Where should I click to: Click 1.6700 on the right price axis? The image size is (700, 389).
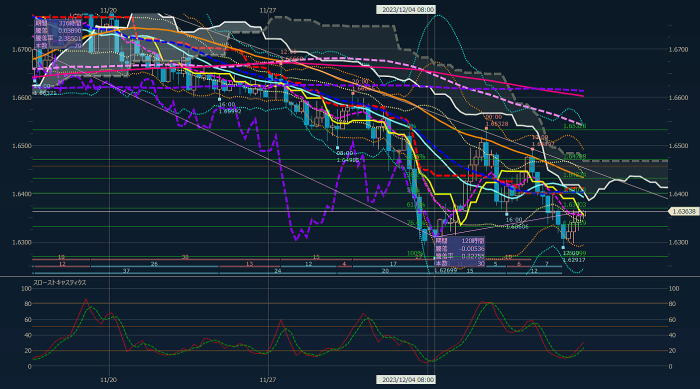click(x=678, y=50)
